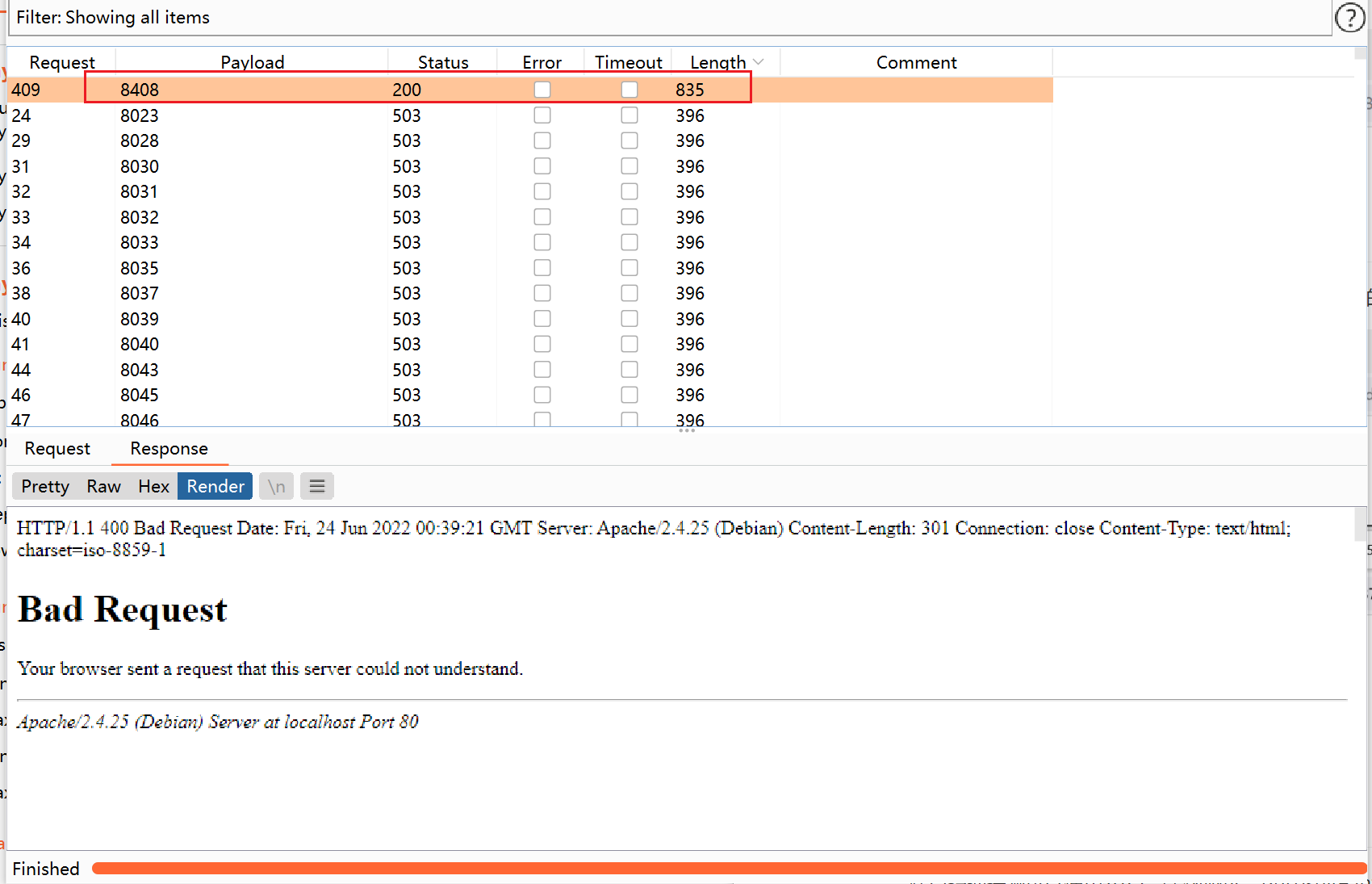Toggle Error checkbox for payload 8035
1372x884 pixels.
(542, 268)
